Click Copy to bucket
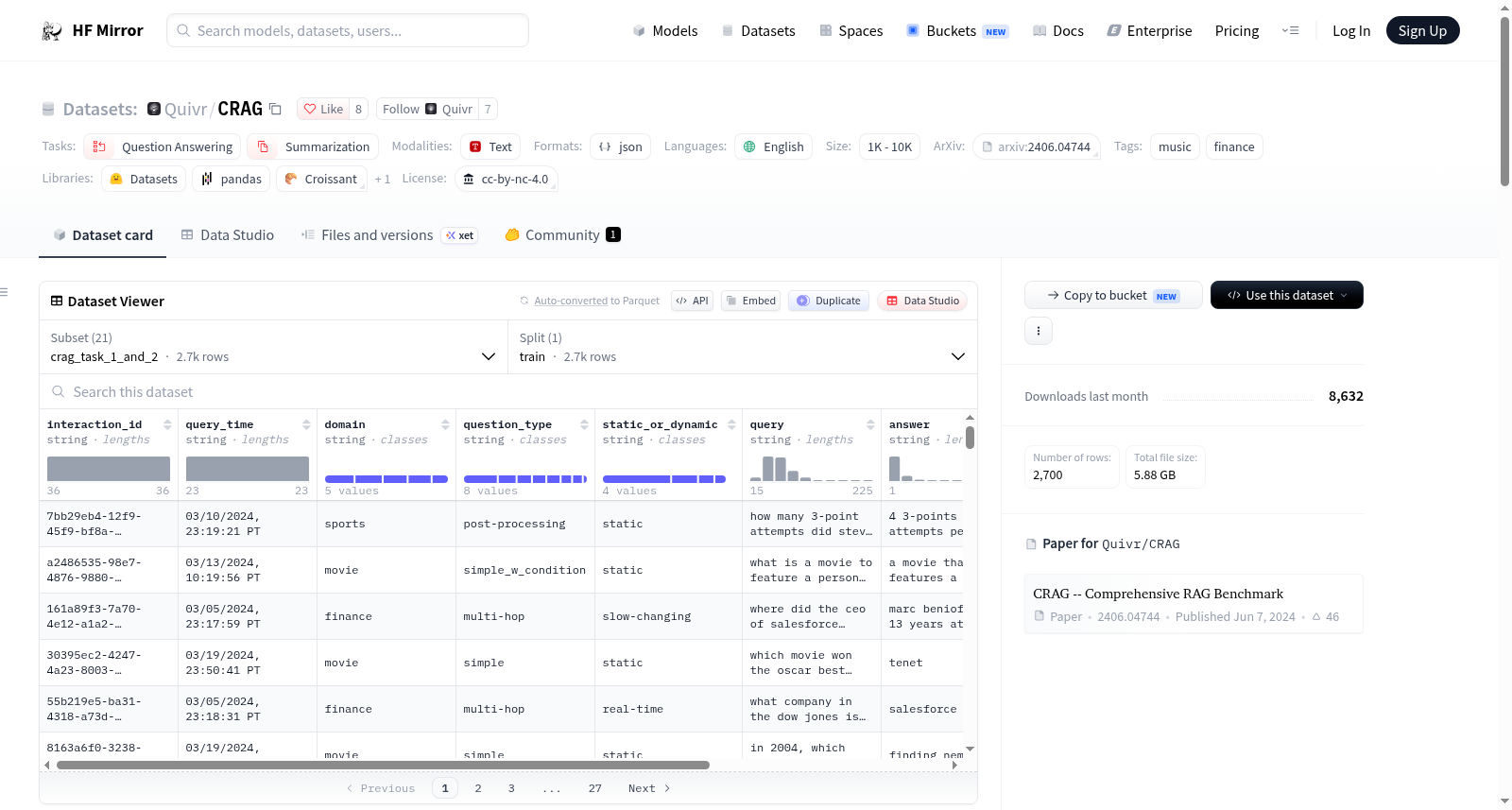The image size is (1512, 810). click(1113, 295)
